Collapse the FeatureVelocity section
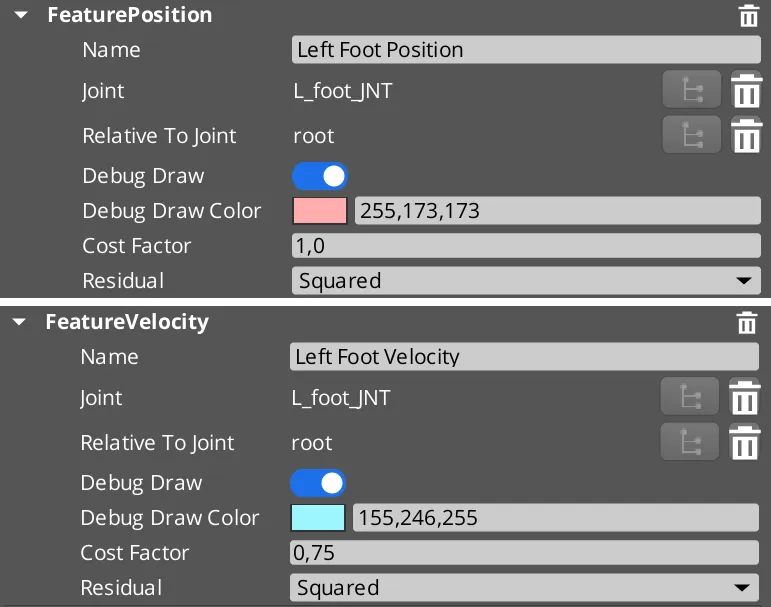771x607 pixels. [19, 322]
